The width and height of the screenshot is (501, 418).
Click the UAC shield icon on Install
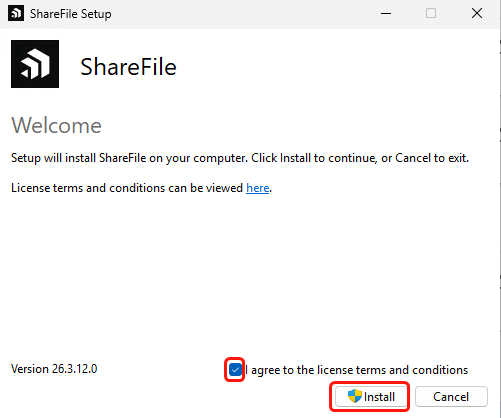[354, 396]
